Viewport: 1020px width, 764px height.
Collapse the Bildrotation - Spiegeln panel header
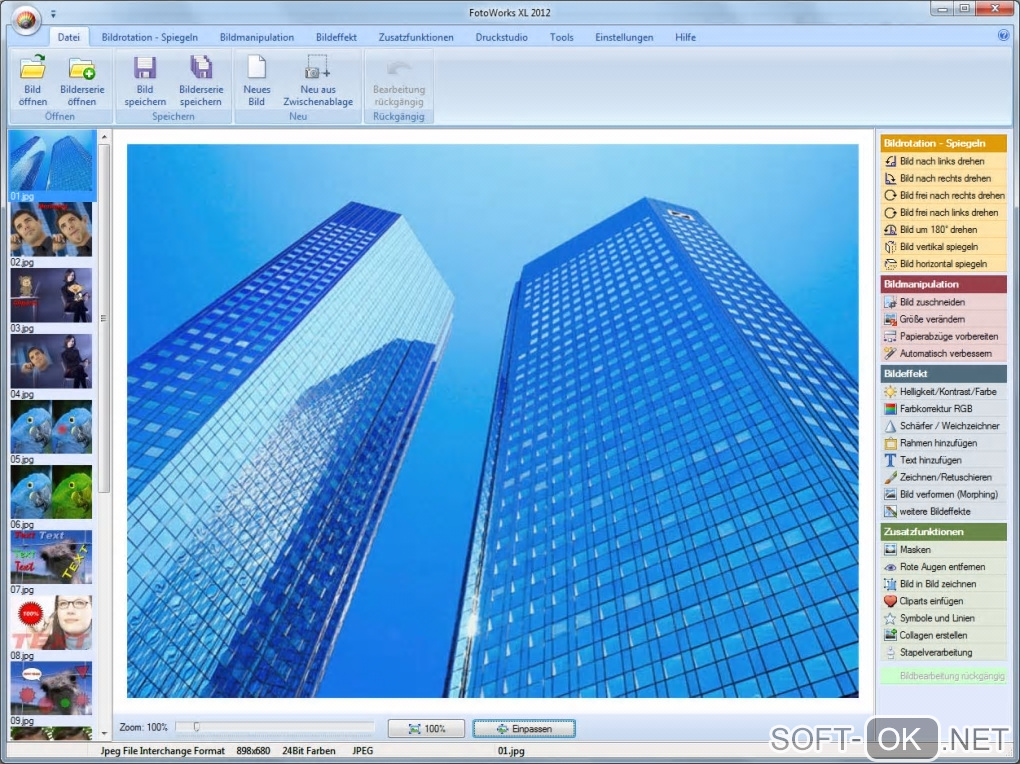coord(943,143)
